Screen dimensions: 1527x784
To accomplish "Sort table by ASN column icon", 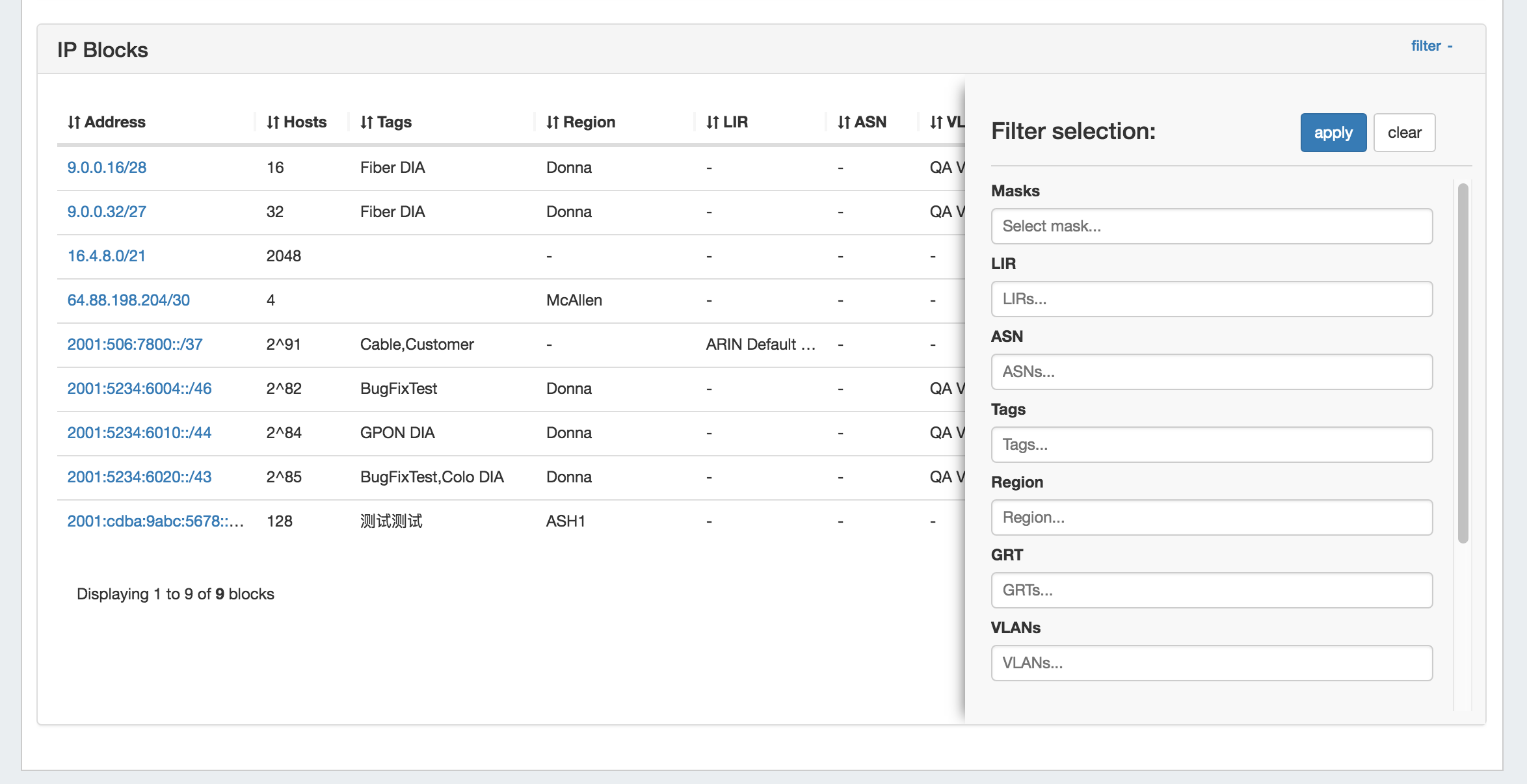I will coord(843,122).
